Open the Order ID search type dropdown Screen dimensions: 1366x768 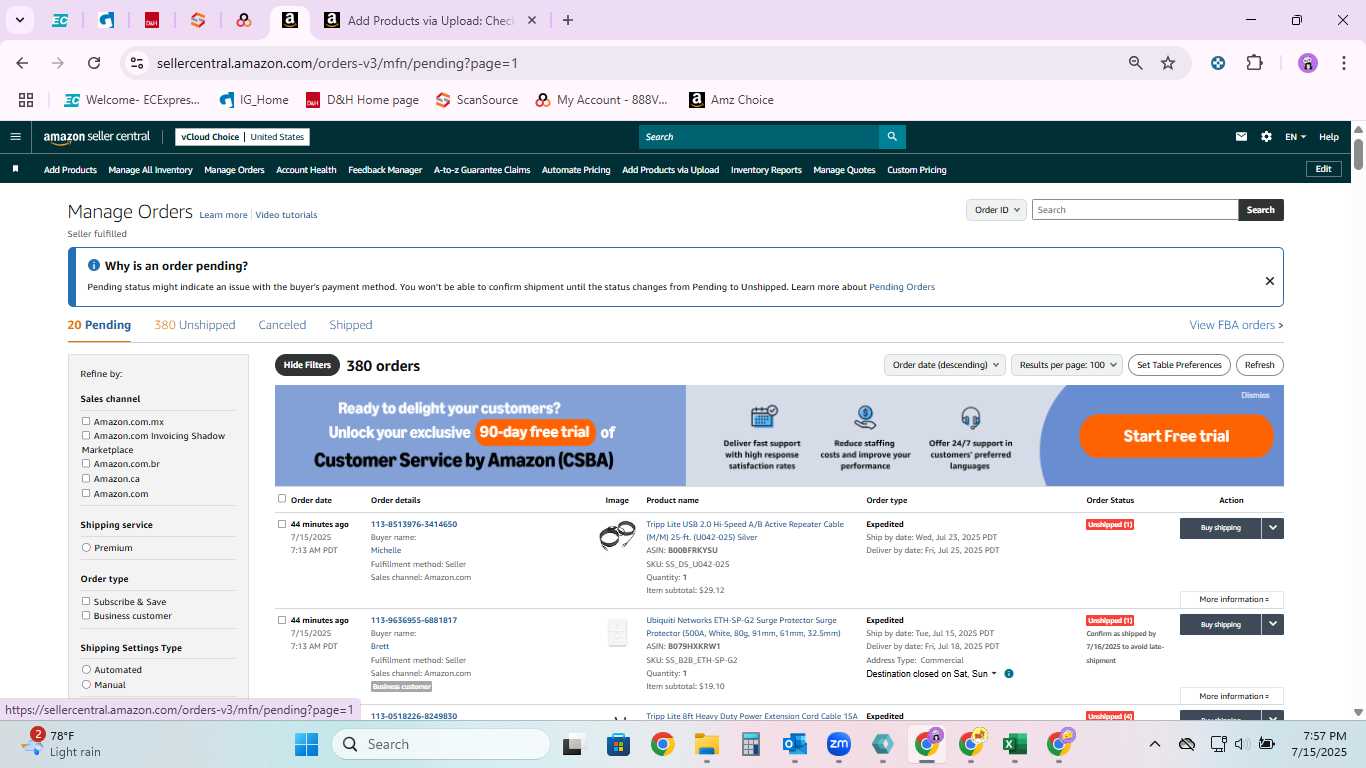997,210
